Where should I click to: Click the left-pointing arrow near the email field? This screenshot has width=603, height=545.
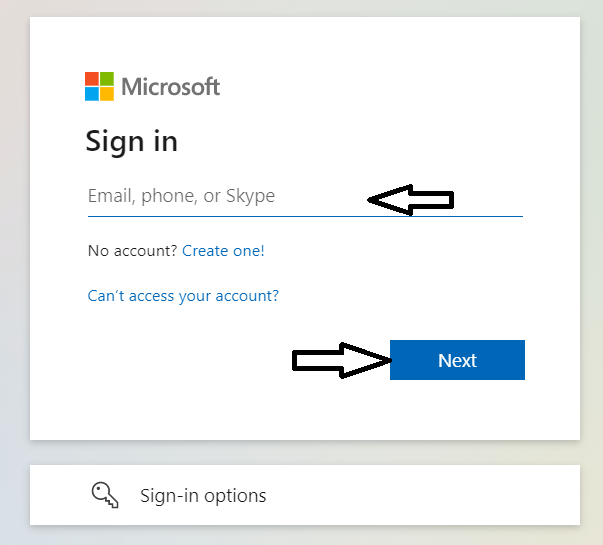(x=410, y=200)
